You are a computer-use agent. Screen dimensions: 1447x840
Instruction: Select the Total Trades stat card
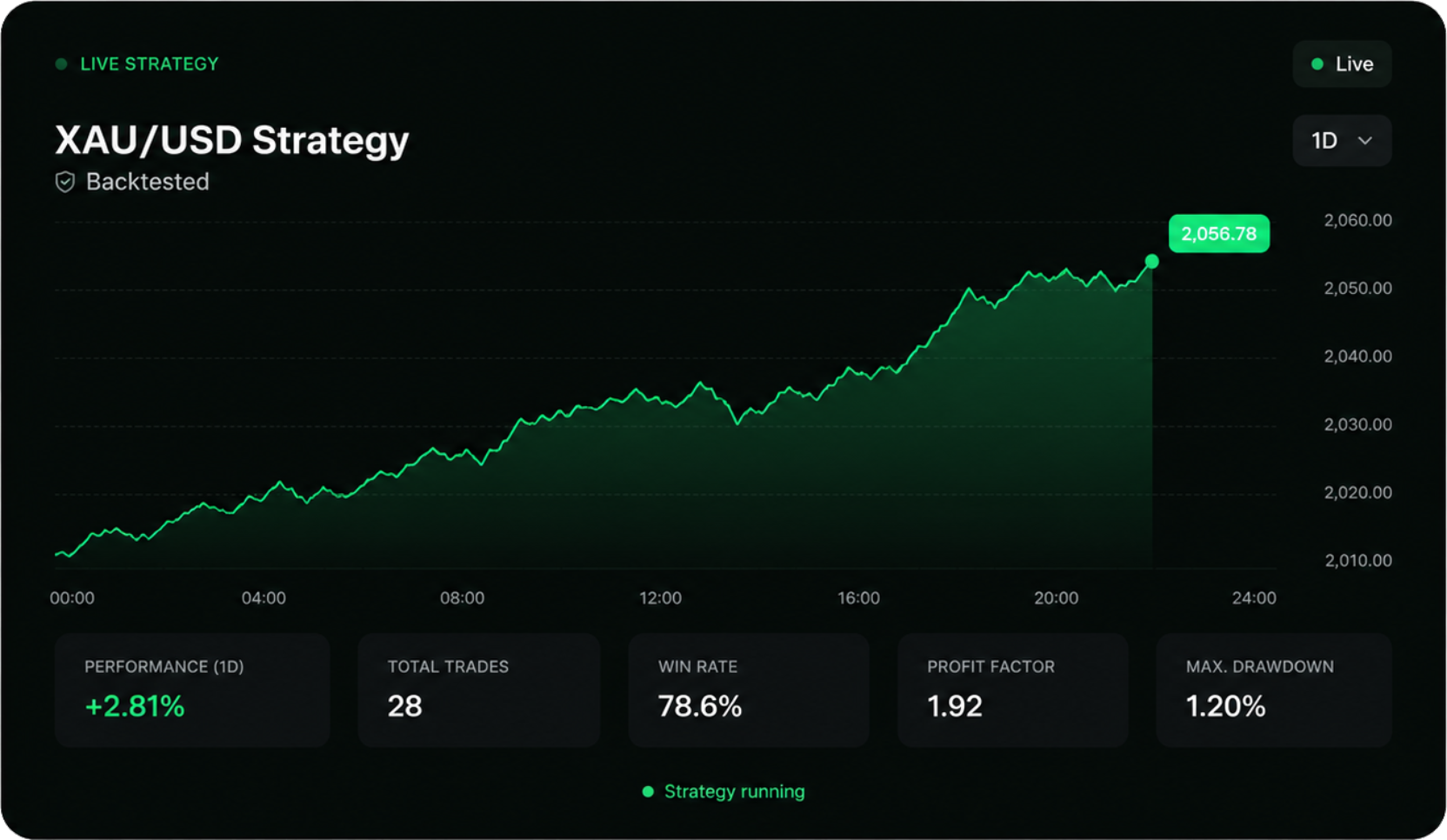[479, 690]
